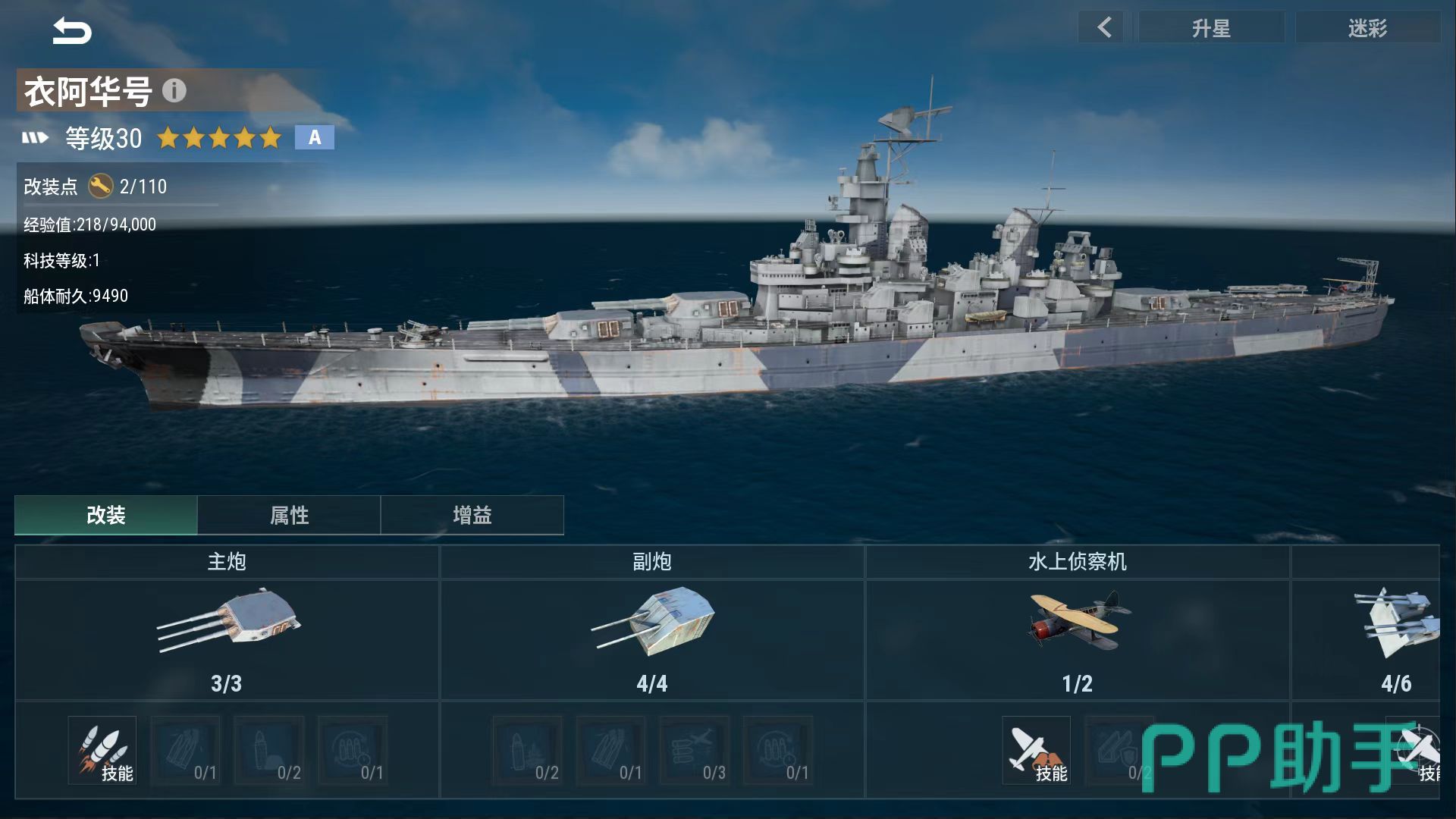Click the 改装点 wrench icon
This screenshot has height=819, width=1456.
coord(100,186)
